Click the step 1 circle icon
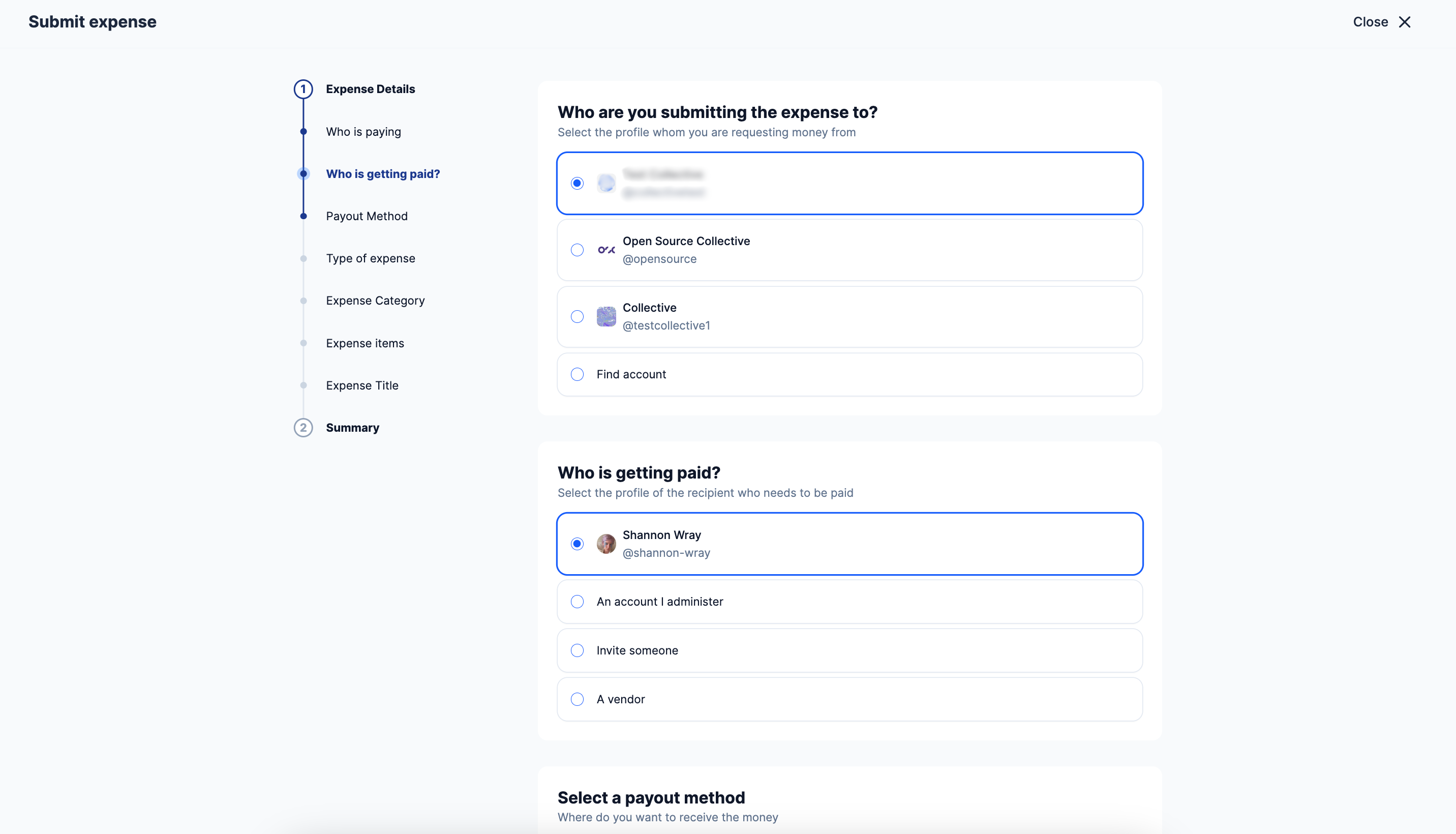This screenshot has width=1456, height=834. tap(303, 90)
